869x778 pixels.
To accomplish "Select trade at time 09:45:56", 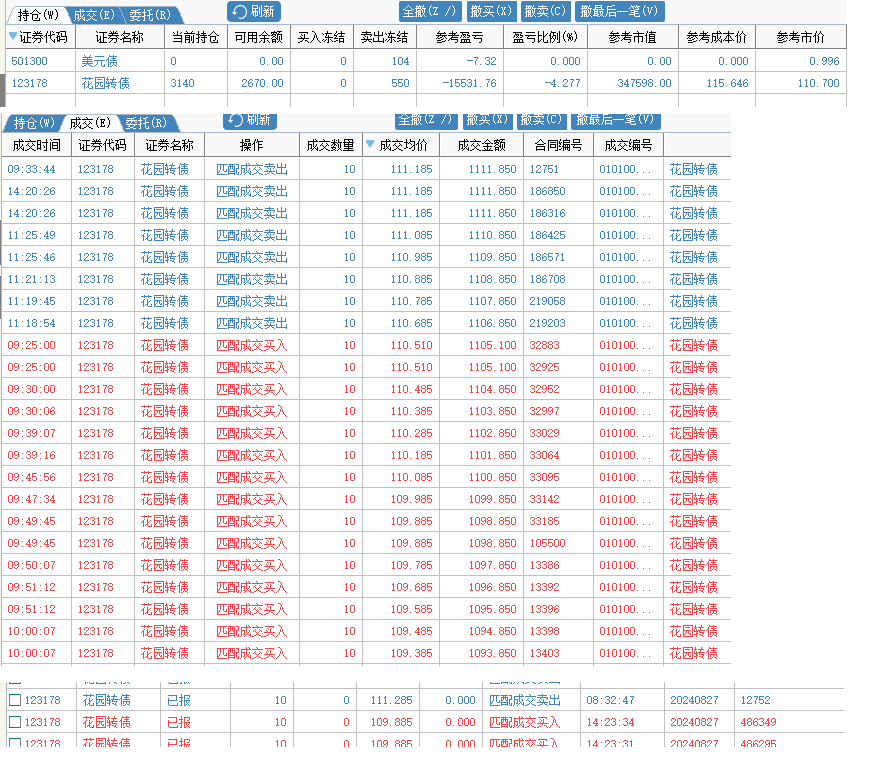I will (366, 477).
